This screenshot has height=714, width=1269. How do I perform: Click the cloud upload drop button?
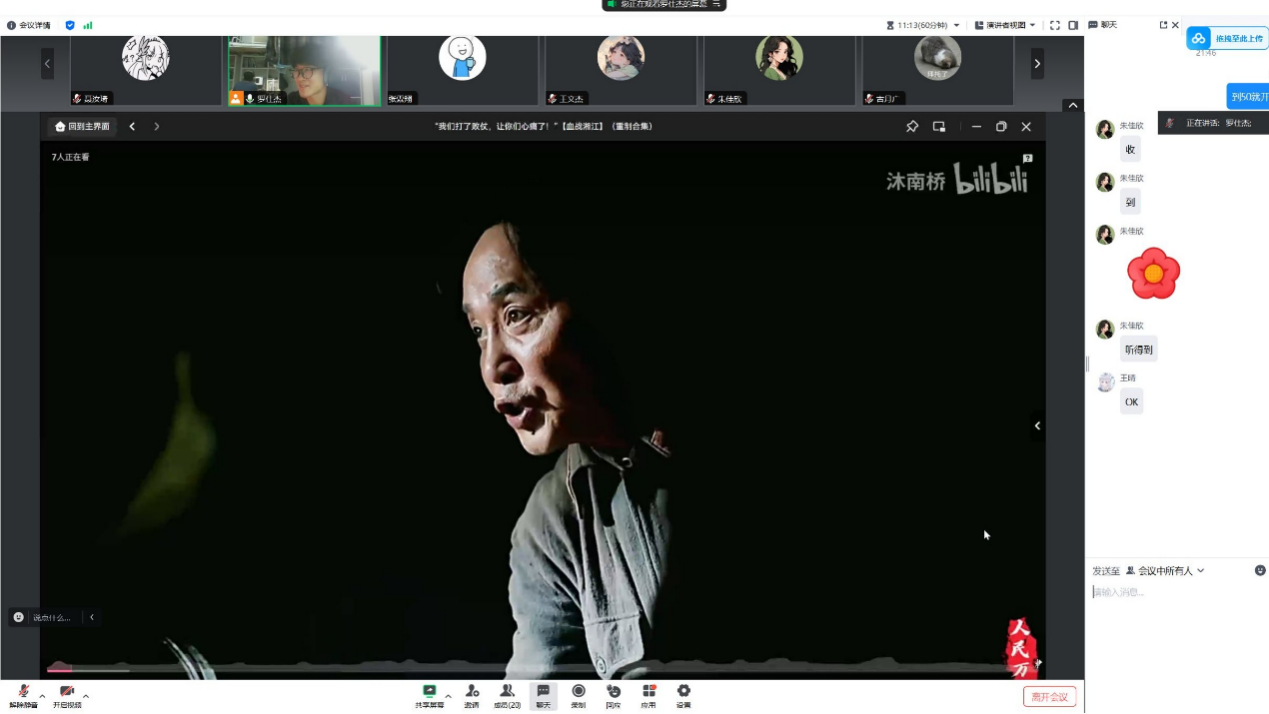coord(1227,38)
